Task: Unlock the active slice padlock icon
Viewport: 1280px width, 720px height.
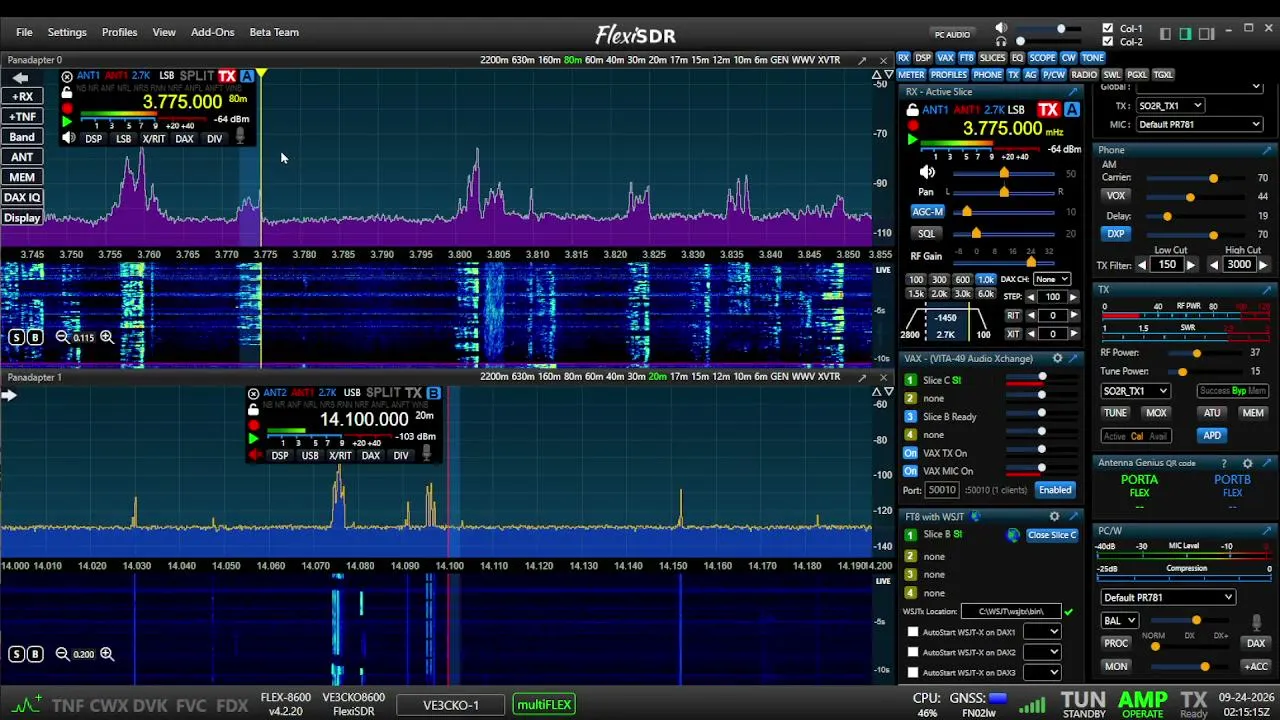Action: [x=912, y=109]
